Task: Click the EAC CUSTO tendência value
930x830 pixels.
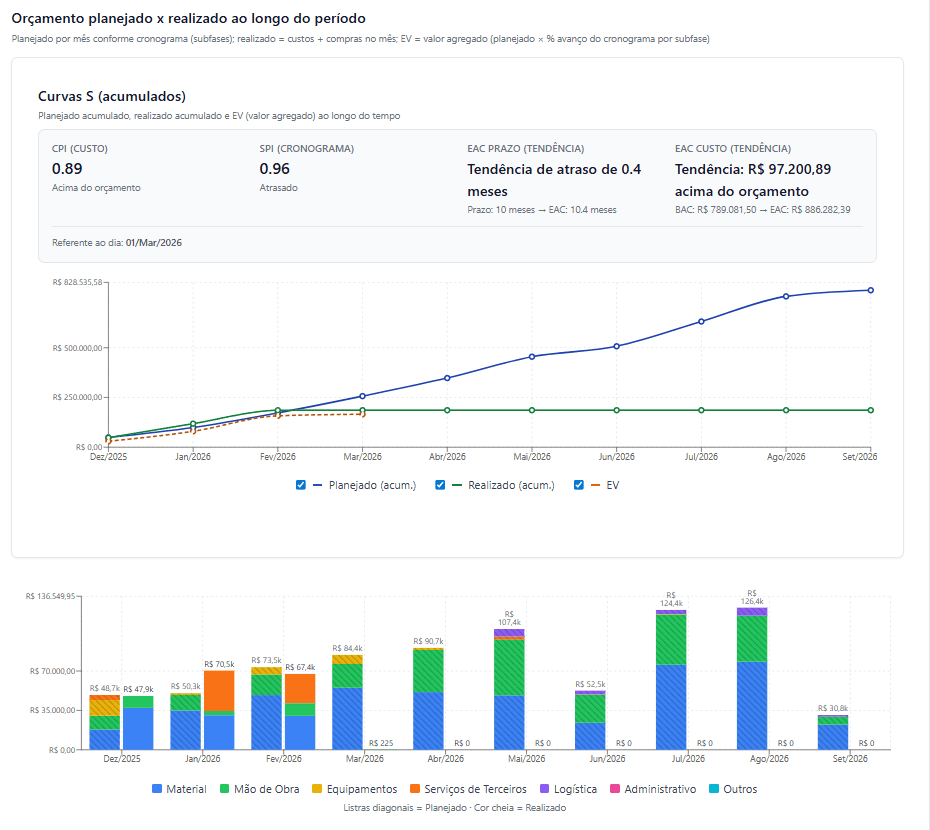Action: (x=753, y=180)
